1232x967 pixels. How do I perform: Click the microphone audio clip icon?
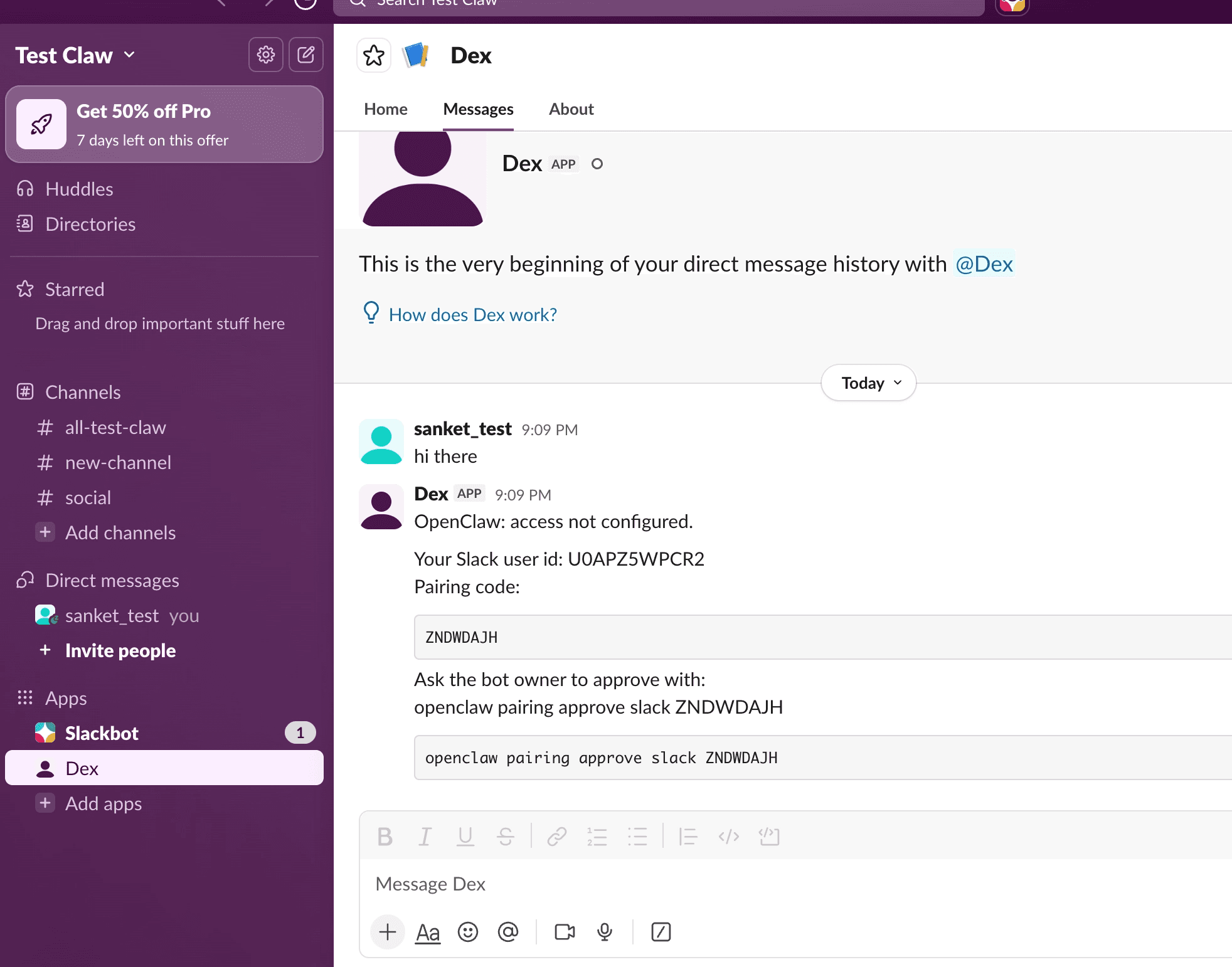604,932
